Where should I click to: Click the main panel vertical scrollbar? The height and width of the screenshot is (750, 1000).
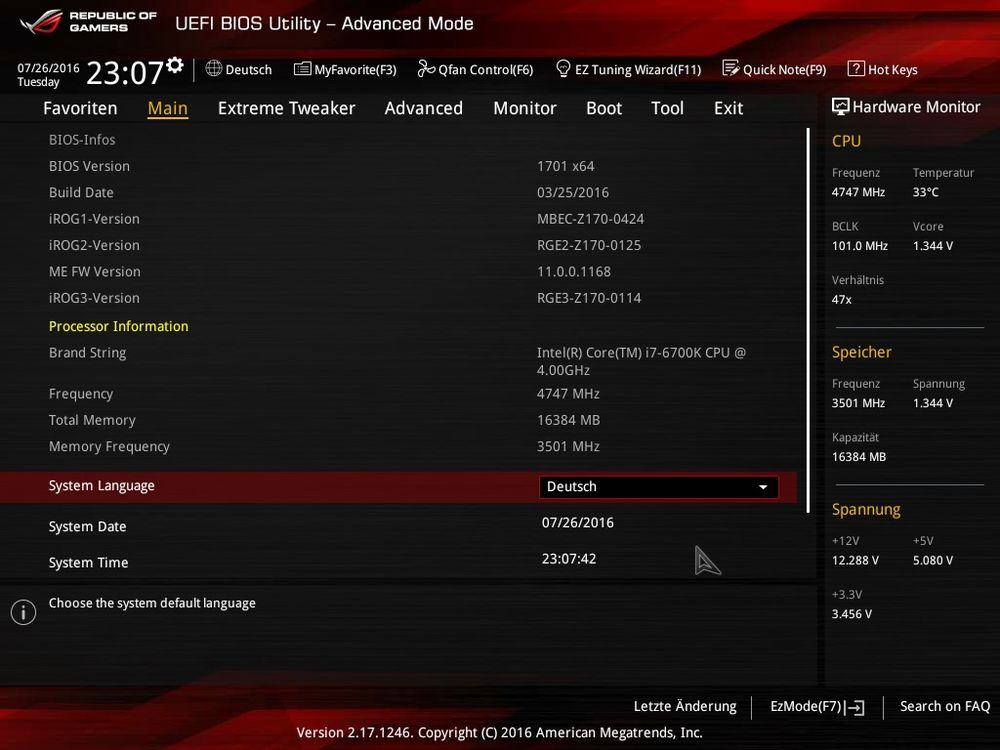[808, 320]
